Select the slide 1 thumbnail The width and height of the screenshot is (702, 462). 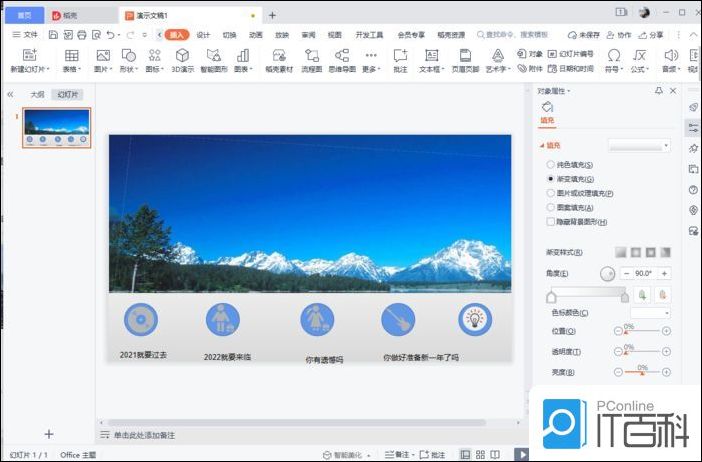pos(56,127)
